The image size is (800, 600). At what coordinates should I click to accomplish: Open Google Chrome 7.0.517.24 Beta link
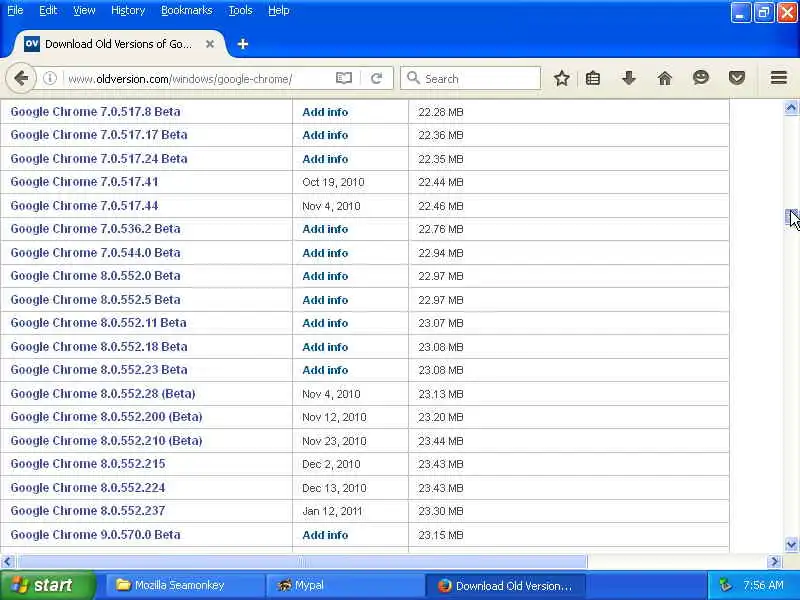pyautogui.click(x=99, y=159)
